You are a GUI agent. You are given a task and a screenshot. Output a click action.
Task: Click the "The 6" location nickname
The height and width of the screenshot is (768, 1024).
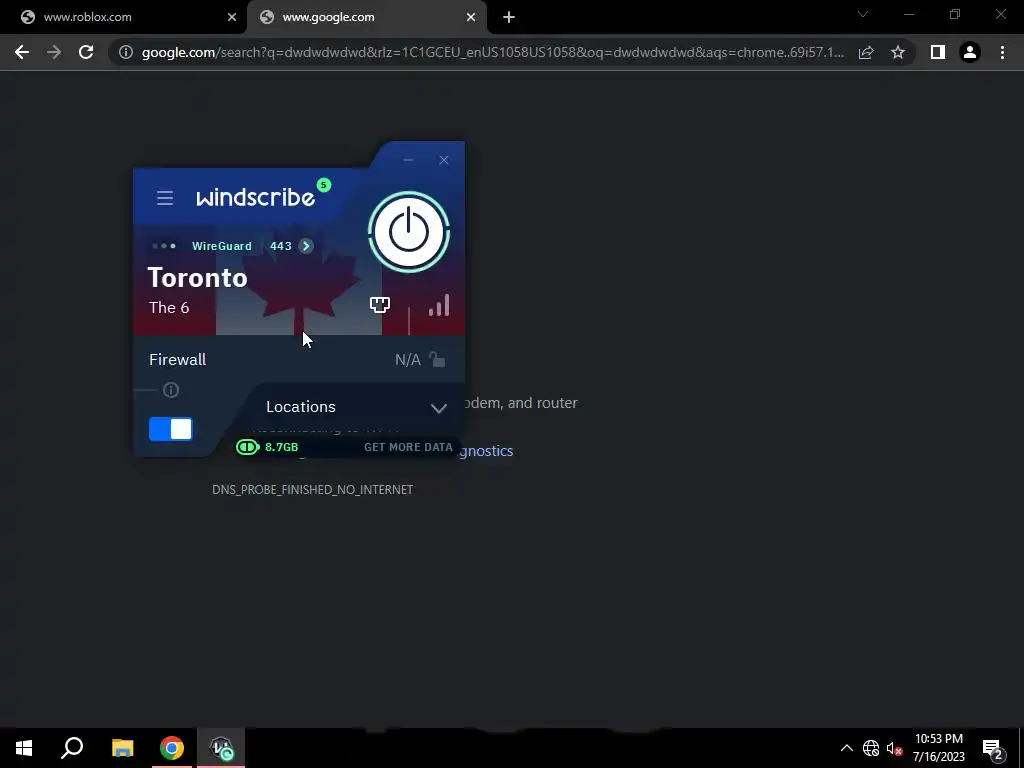[x=169, y=308]
